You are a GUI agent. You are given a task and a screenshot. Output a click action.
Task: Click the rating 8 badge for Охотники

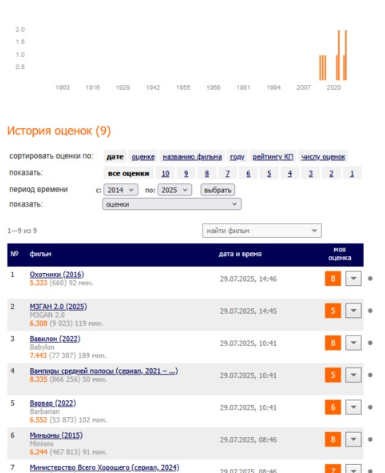(333, 278)
